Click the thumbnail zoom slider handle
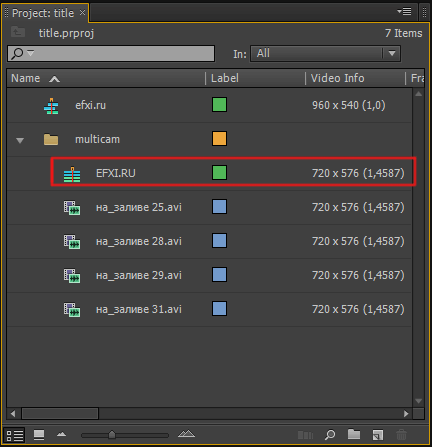Viewport: 432px width, 447px height. pos(112,434)
